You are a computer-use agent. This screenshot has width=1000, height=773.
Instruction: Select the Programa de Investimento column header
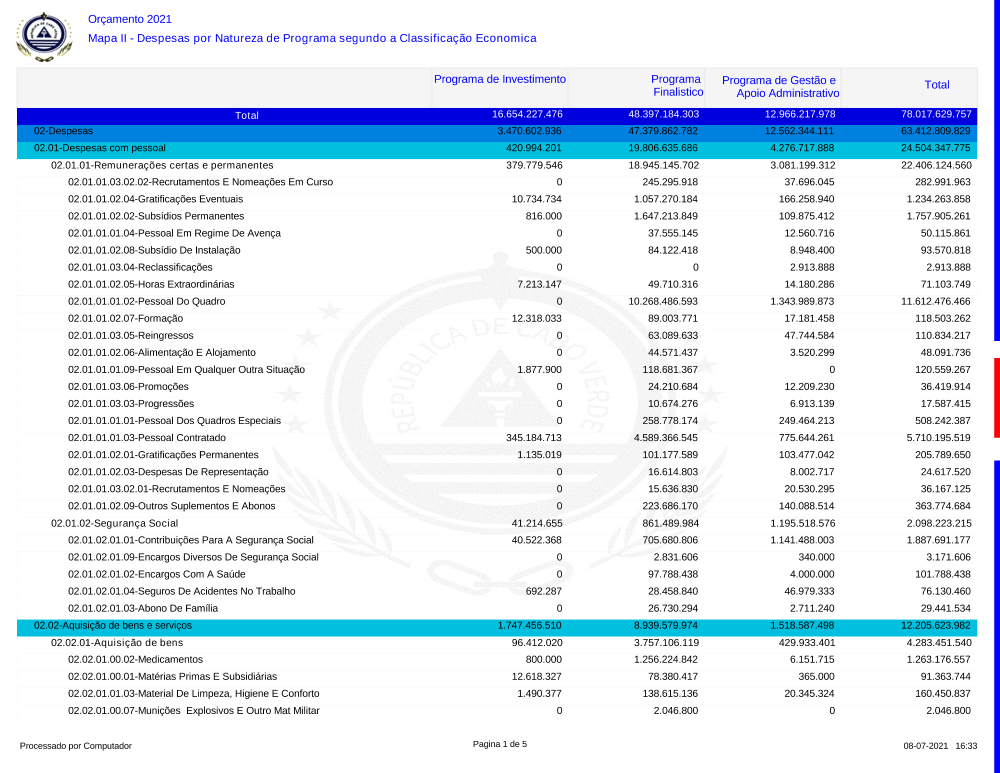point(499,79)
